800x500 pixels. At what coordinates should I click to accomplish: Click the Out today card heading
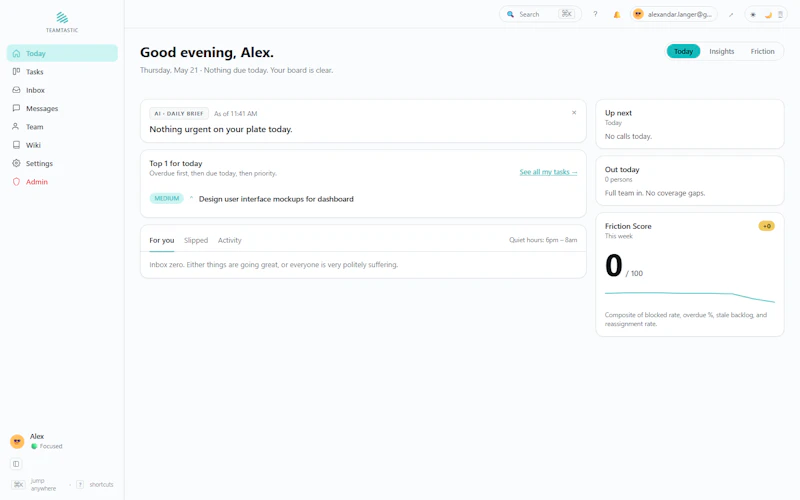pos(622,169)
